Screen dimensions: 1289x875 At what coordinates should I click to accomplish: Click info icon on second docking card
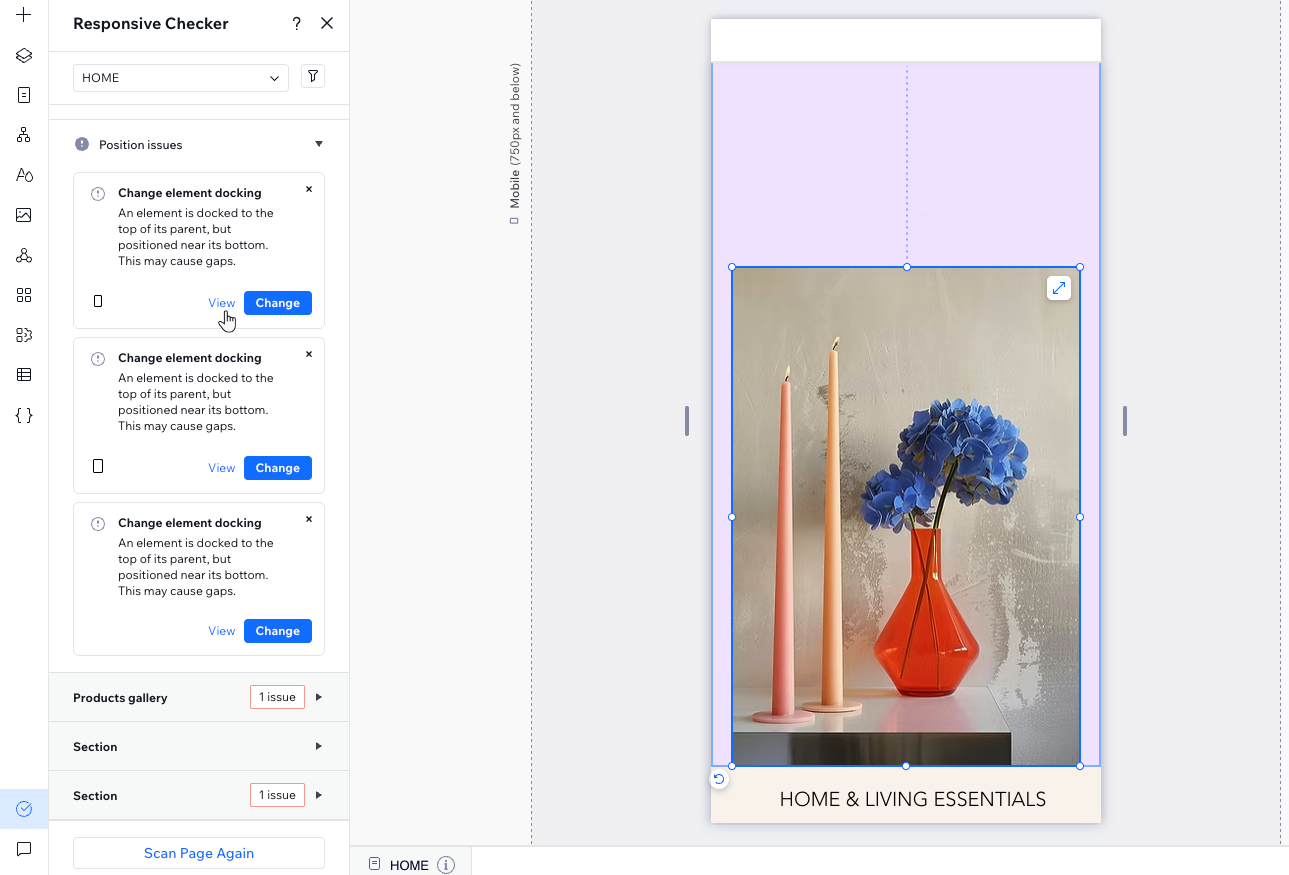(x=98, y=359)
